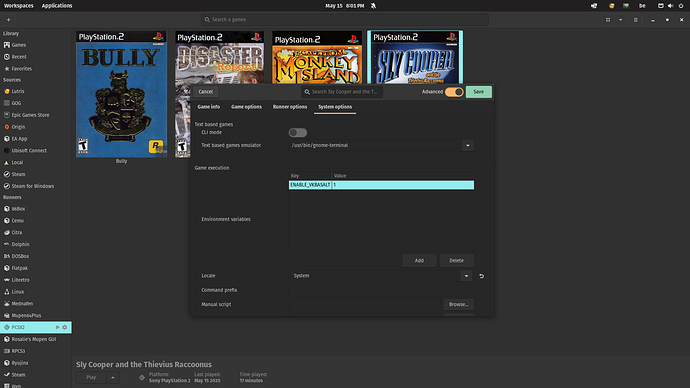Screen dimensions: 690x388
Task: Open the keyboard layout indicator
Action: (x=642, y=6)
